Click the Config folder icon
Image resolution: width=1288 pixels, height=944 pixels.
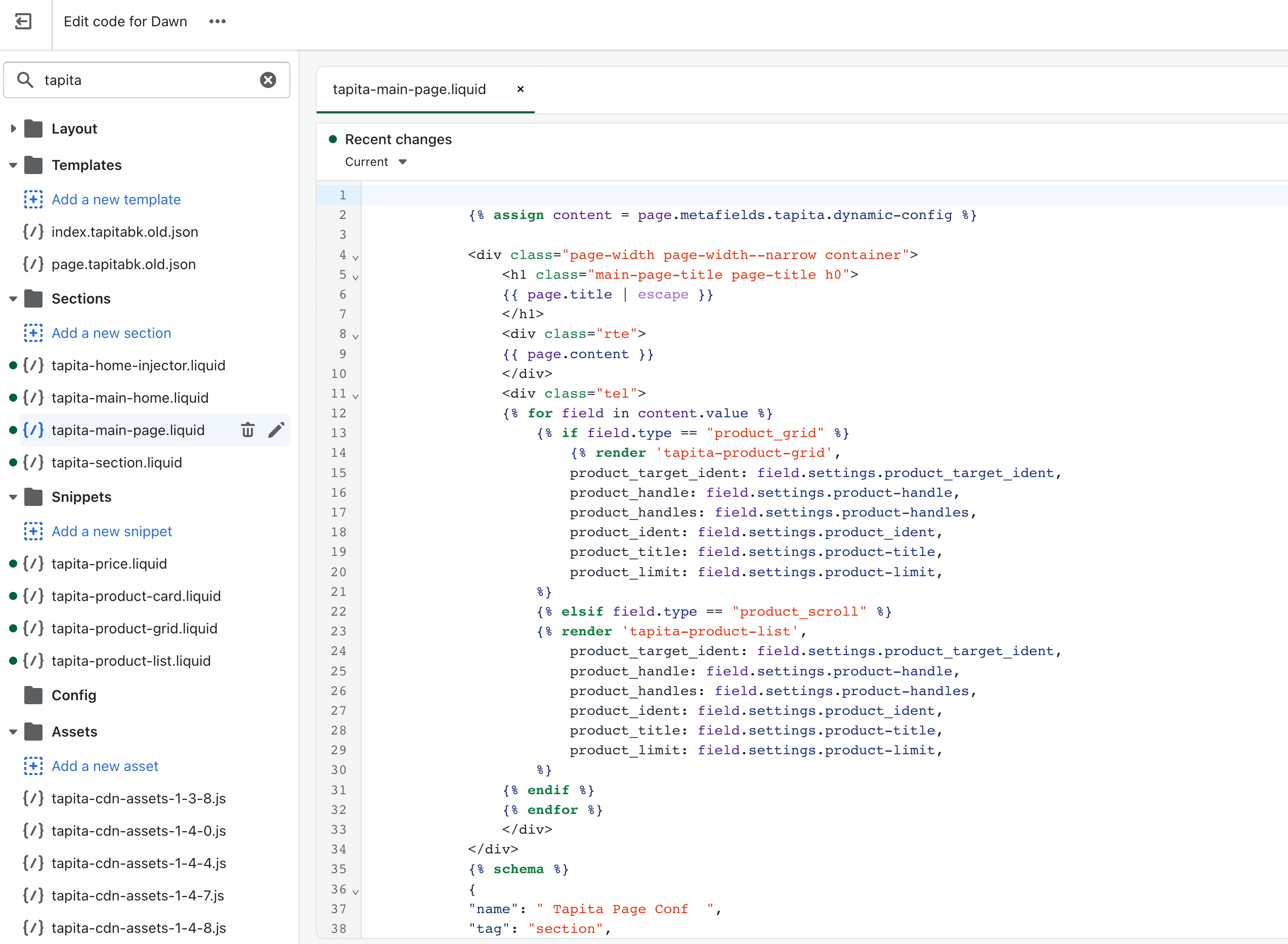point(34,695)
